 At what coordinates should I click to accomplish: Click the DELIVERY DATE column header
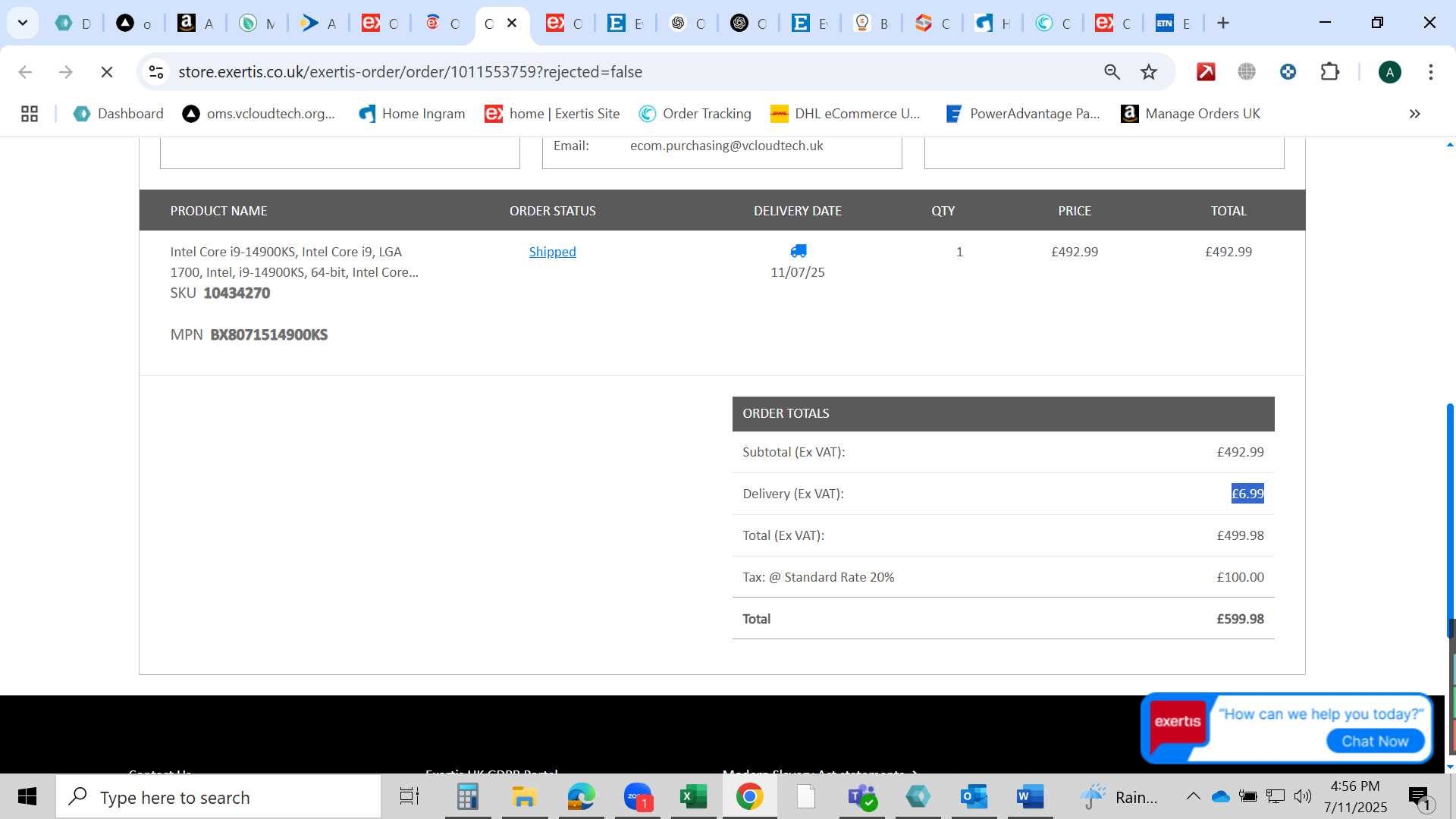point(797,211)
